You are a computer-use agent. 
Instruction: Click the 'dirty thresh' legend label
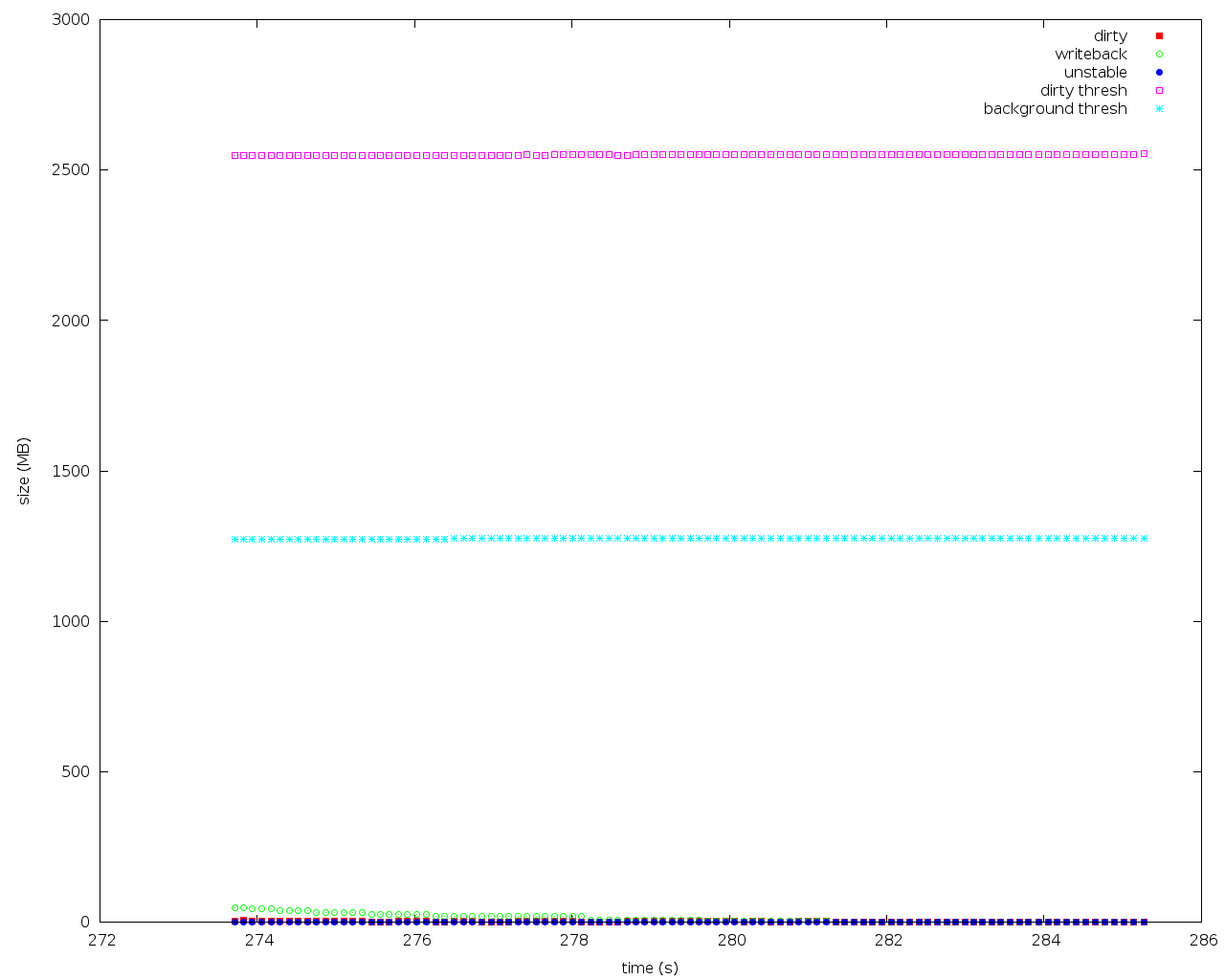click(1083, 91)
